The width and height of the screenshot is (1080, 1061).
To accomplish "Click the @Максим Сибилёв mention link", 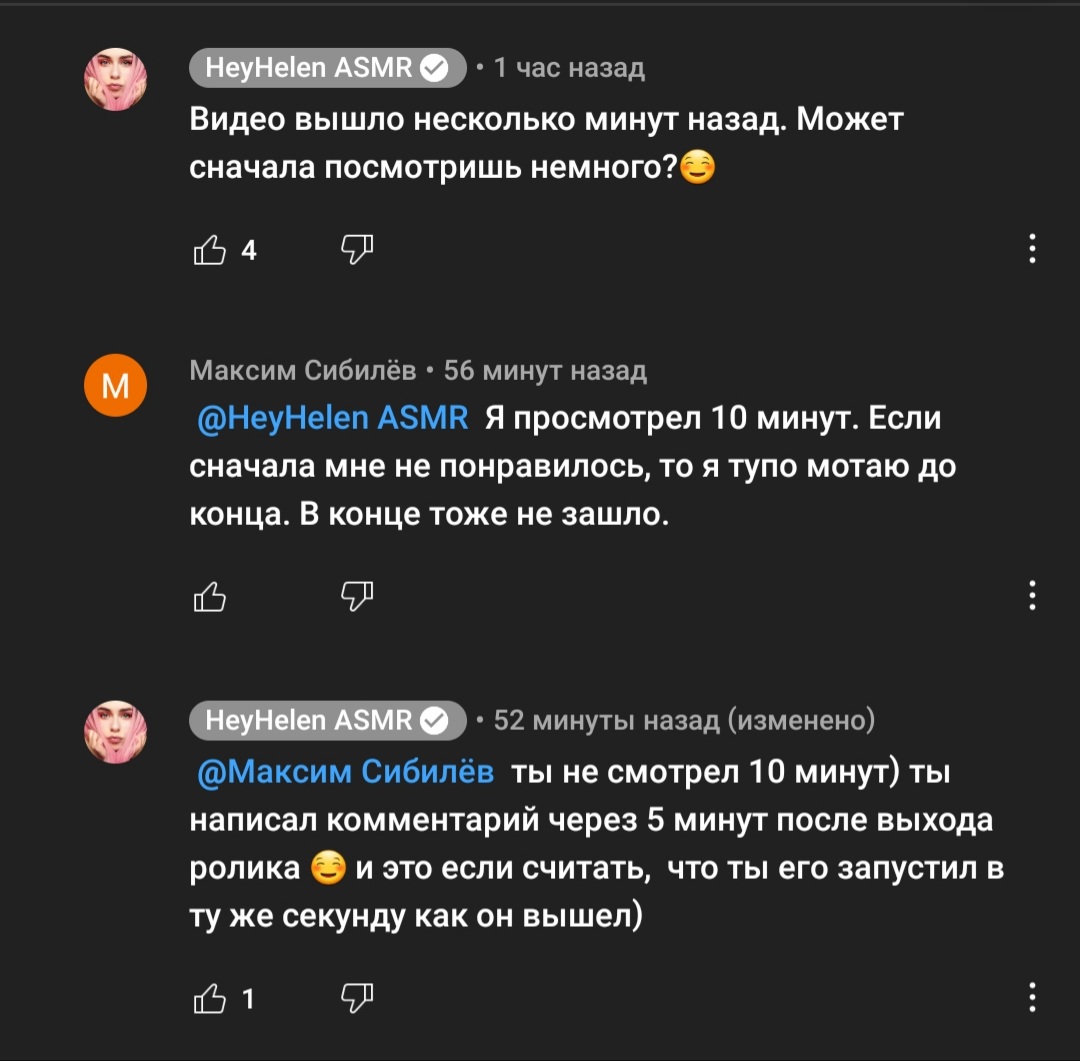I will [x=348, y=772].
